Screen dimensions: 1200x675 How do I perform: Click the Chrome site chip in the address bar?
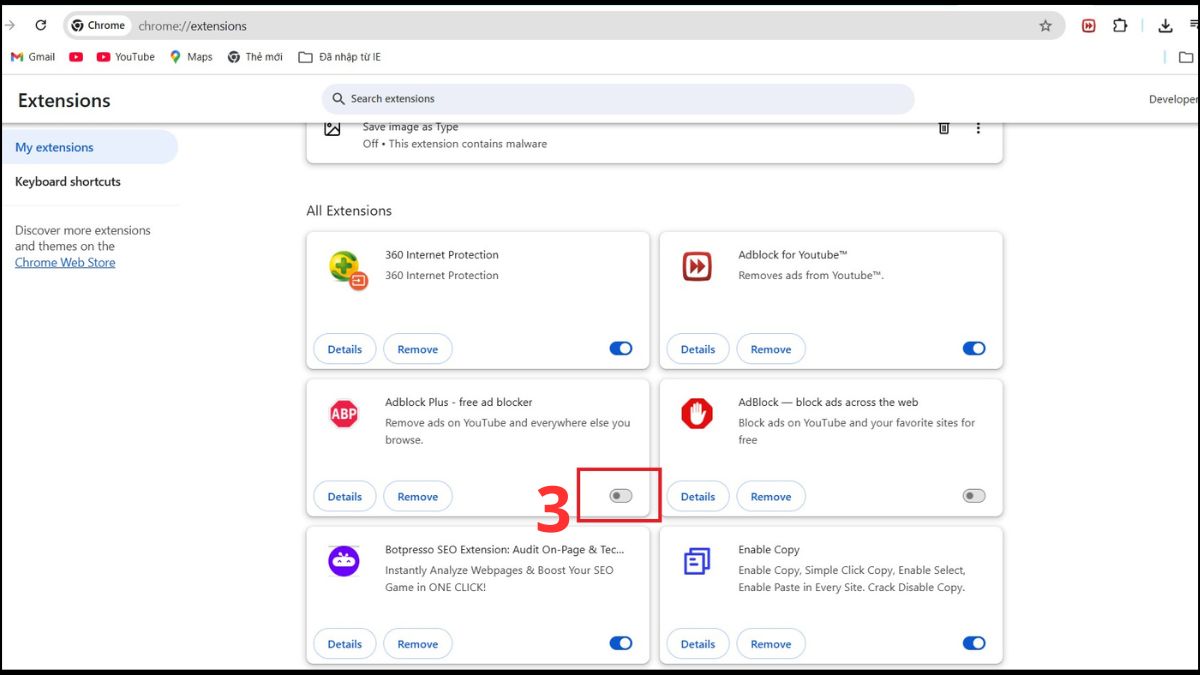[x=99, y=26]
